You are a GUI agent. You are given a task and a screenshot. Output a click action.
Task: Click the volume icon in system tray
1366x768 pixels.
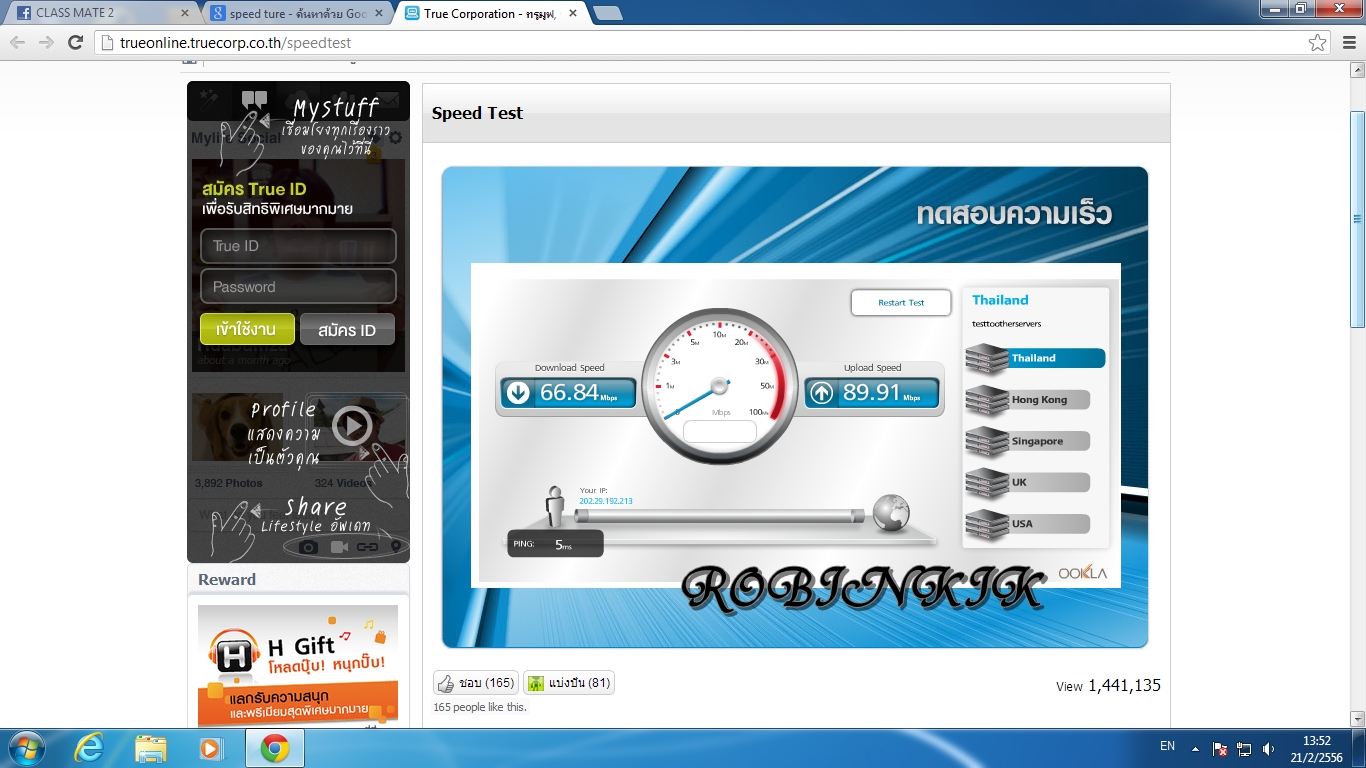point(1269,748)
